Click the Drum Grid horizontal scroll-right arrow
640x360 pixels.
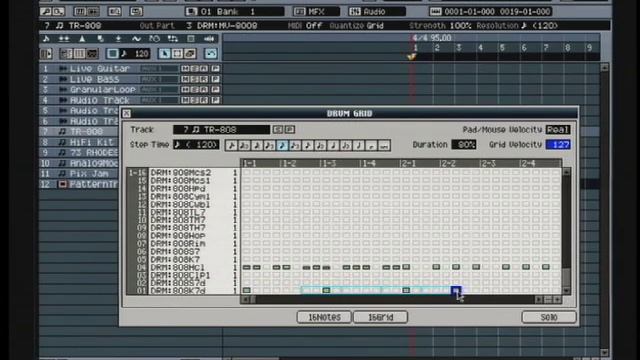click(538, 300)
